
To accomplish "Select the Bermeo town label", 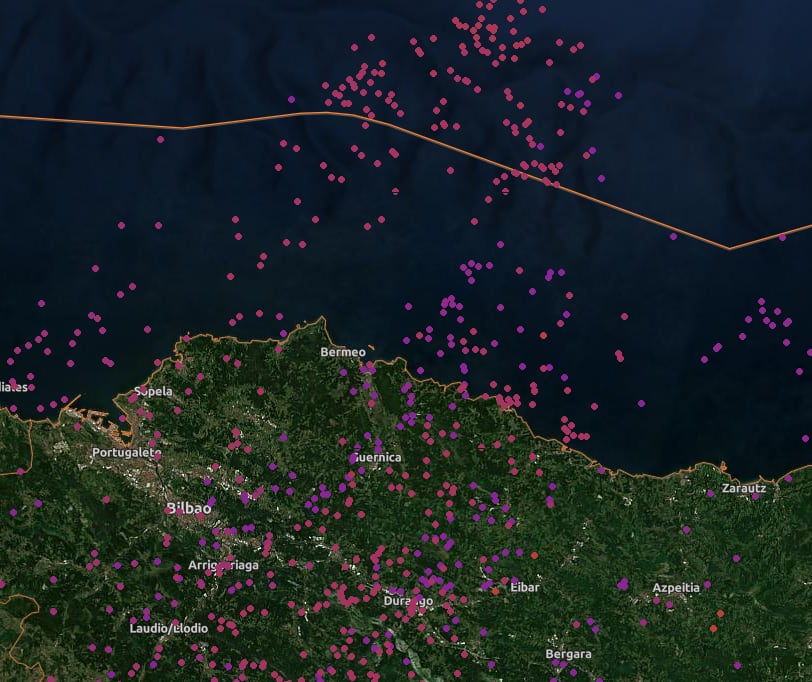I will (x=343, y=353).
